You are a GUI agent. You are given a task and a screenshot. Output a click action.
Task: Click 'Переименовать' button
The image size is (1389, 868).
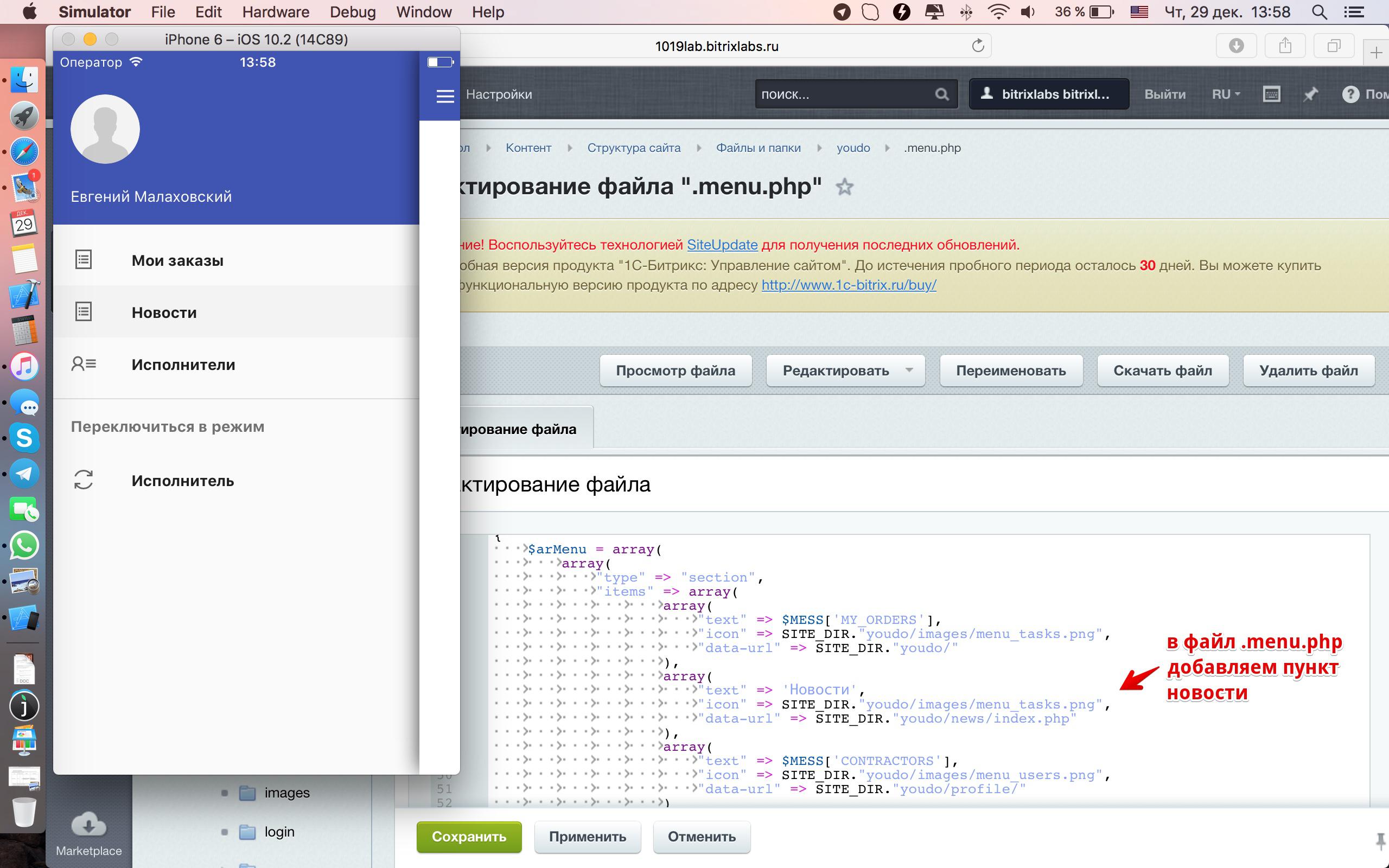pyautogui.click(x=1011, y=371)
